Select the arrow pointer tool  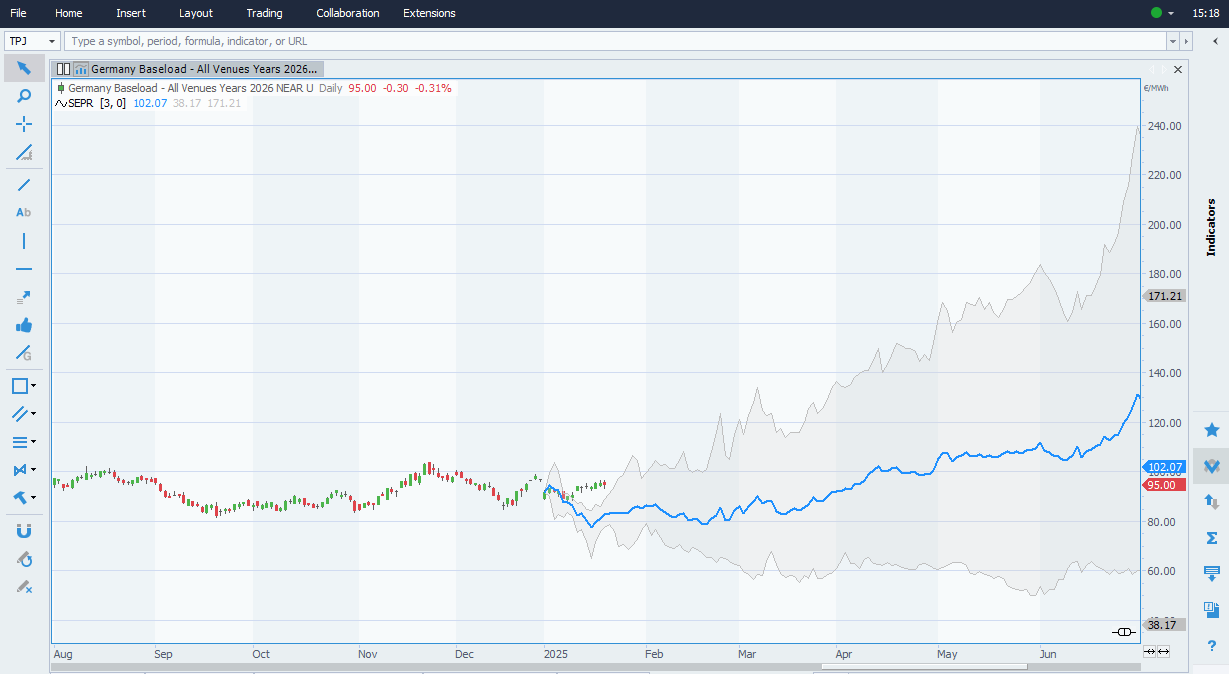click(24, 68)
